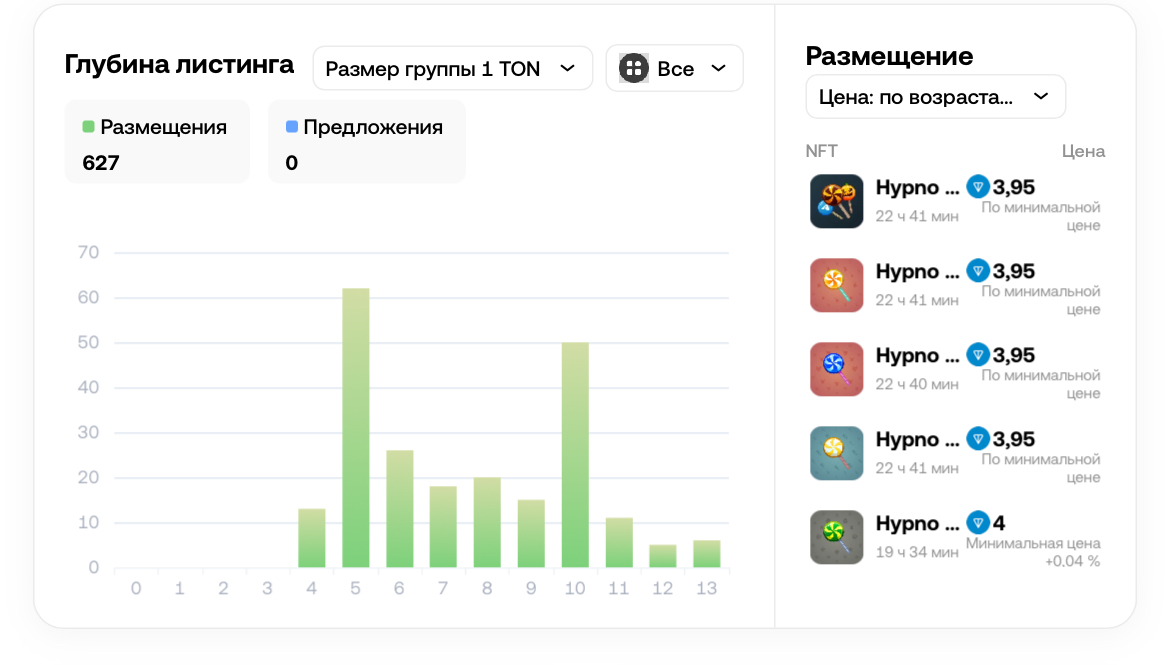Screen dimensions: 1170x665
Task: Toggle the 'Предложения' legend series
Action: tap(366, 142)
